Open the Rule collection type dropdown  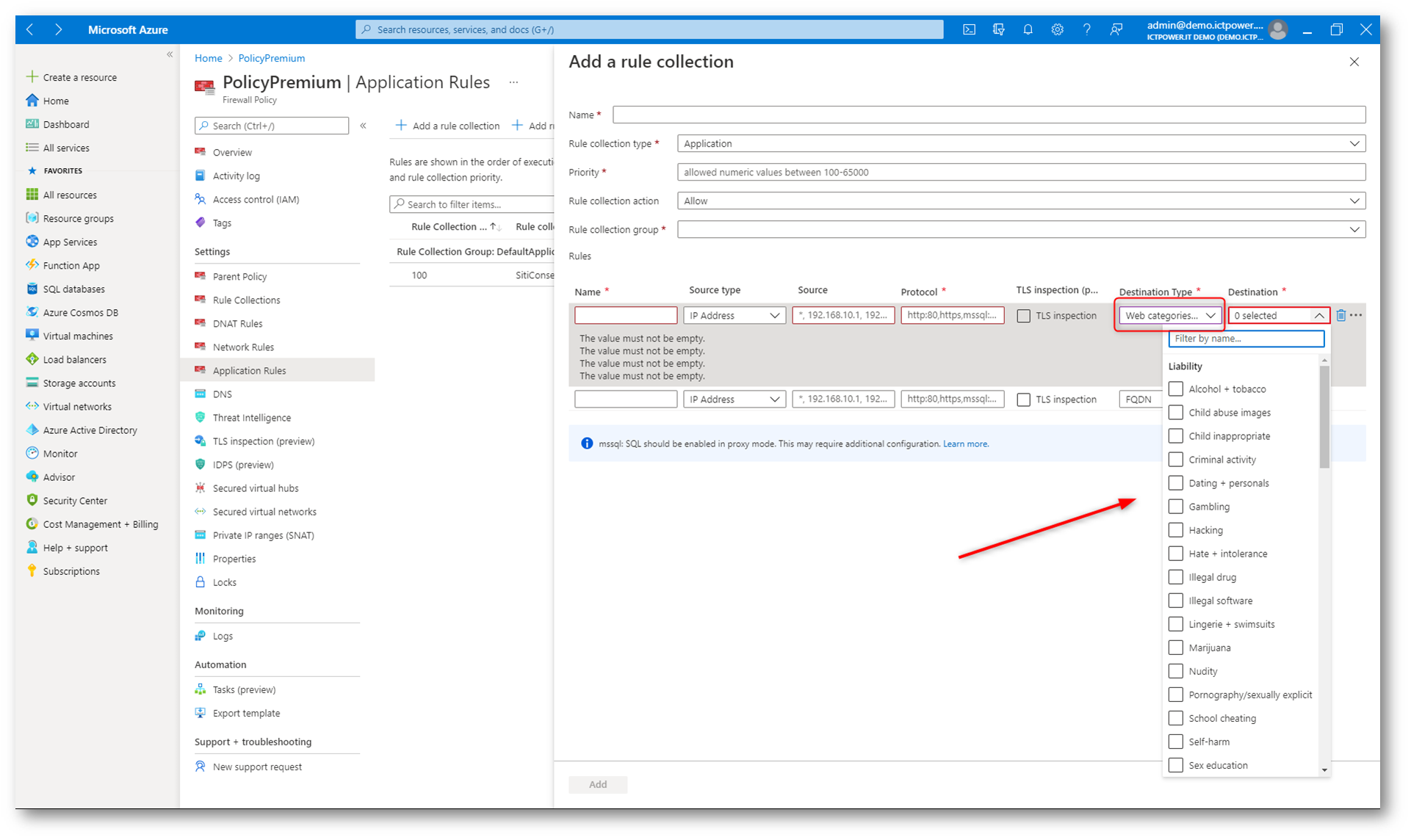point(1021,143)
